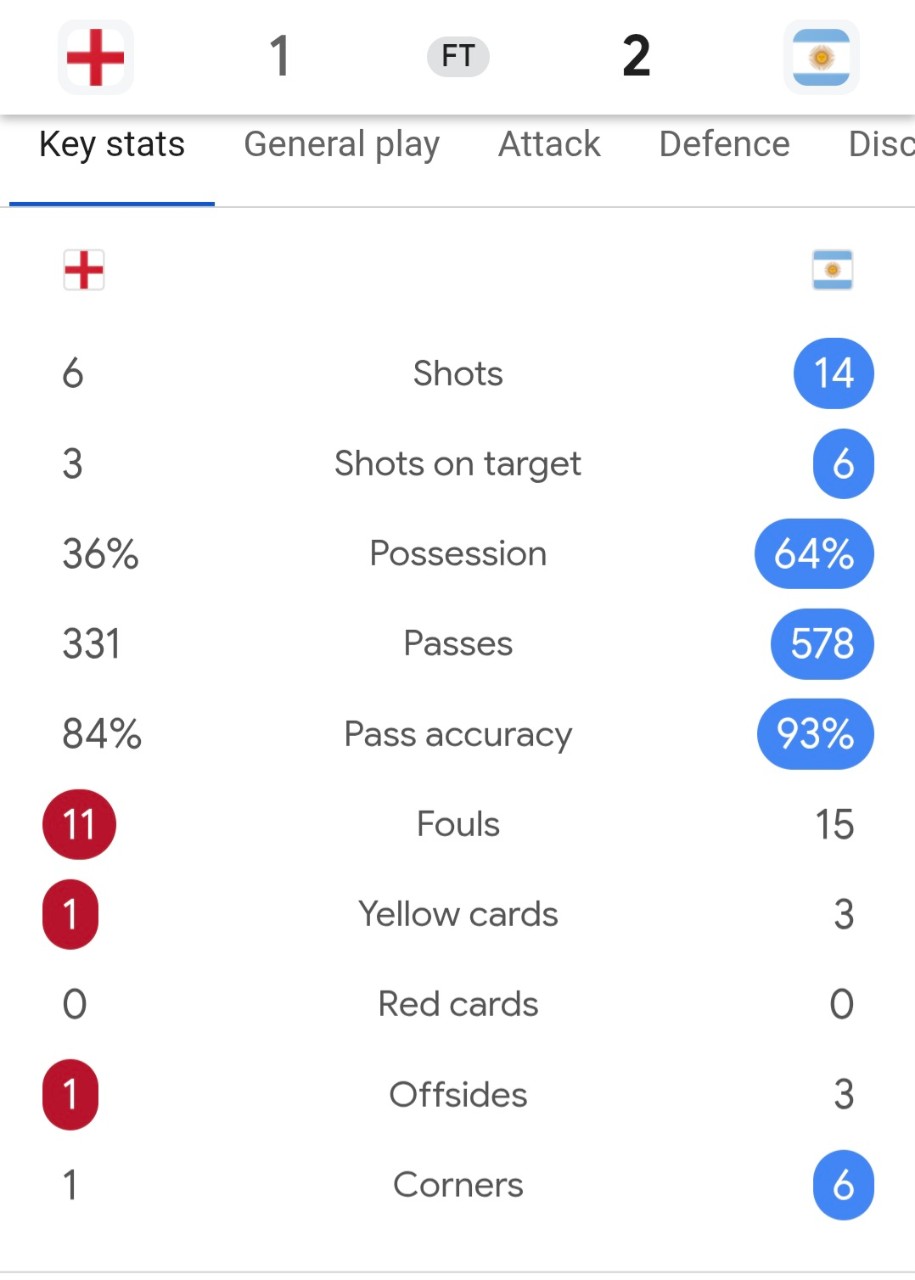The height and width of the screenshot is (1280, 915).
Task: Click the red 1 yellow cards badge
Action: [x=70, y=914]
